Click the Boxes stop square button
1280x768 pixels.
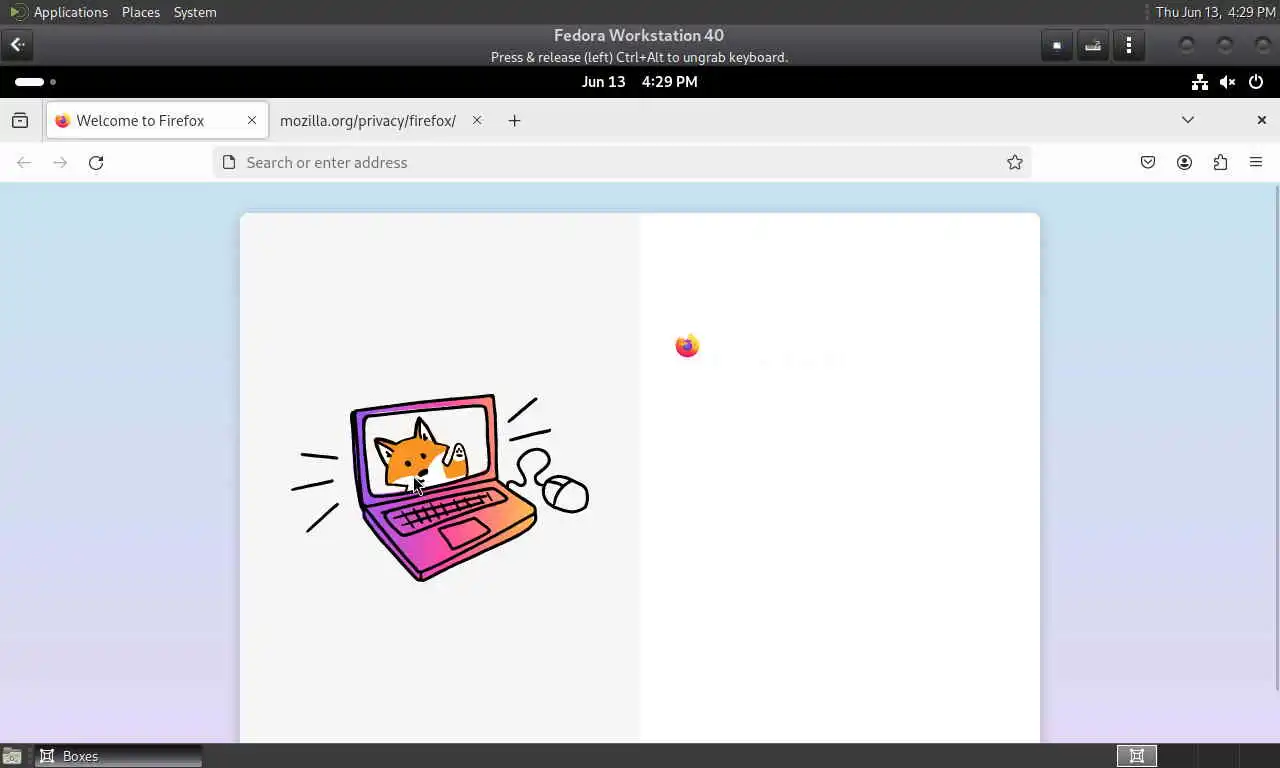point(1057,45)
